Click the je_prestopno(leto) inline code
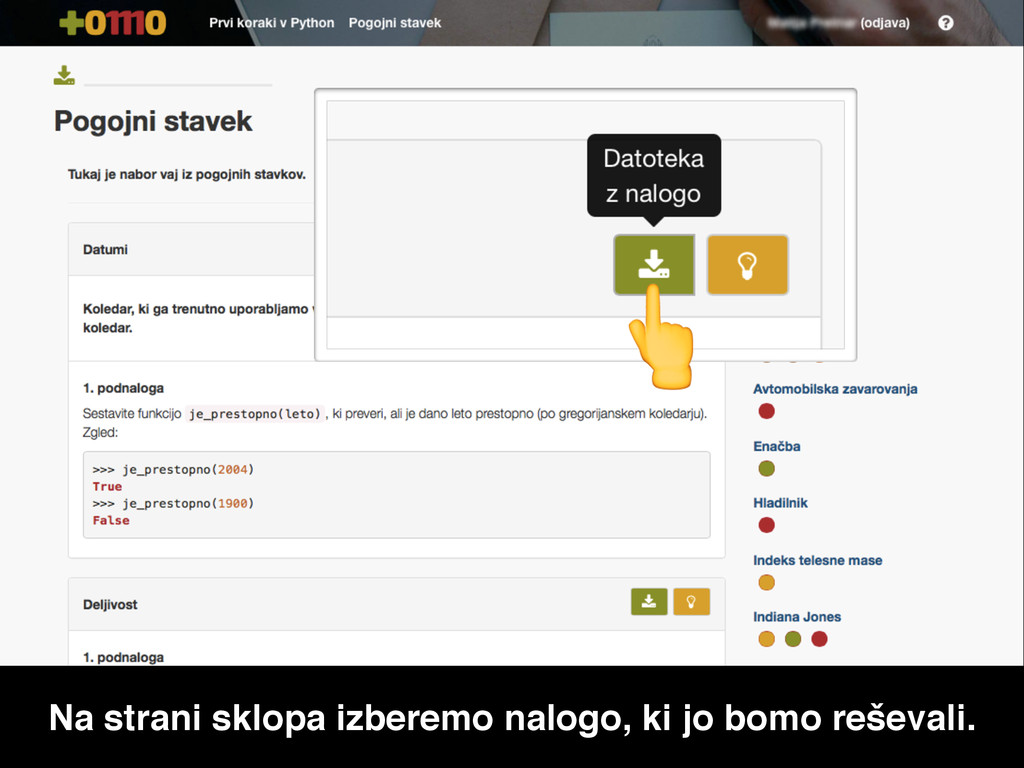This screenshot has width=1024, height=768. pyautogui.click(x=255, y=414)
